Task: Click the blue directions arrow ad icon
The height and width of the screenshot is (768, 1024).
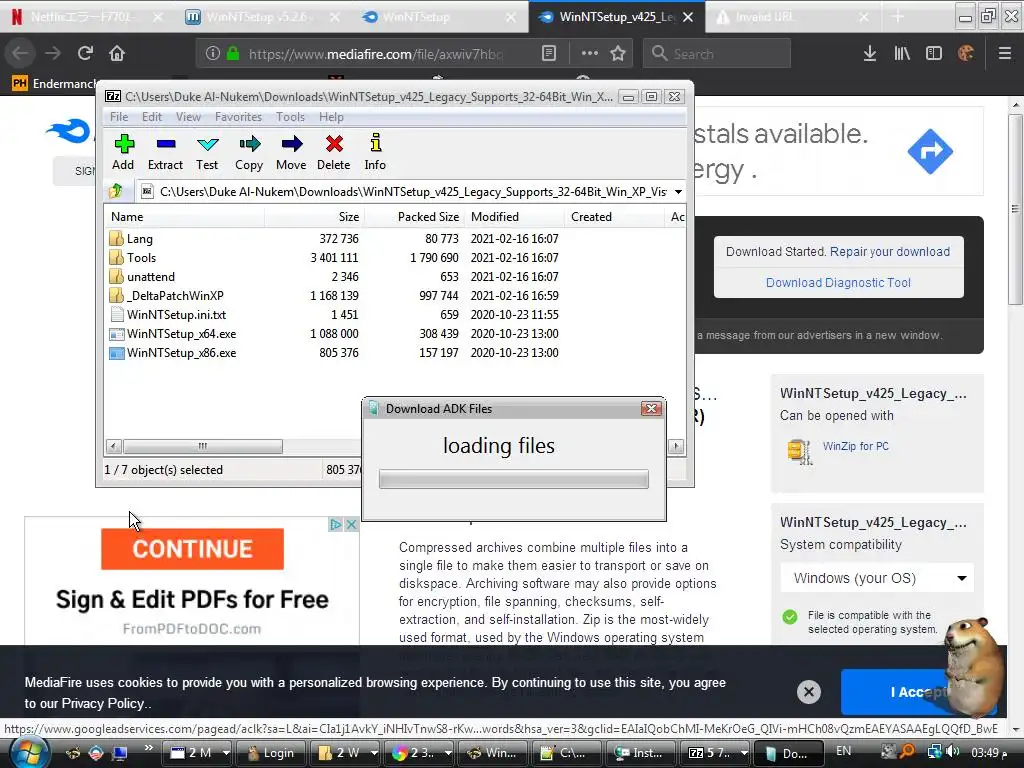Action: pos(930,152)
